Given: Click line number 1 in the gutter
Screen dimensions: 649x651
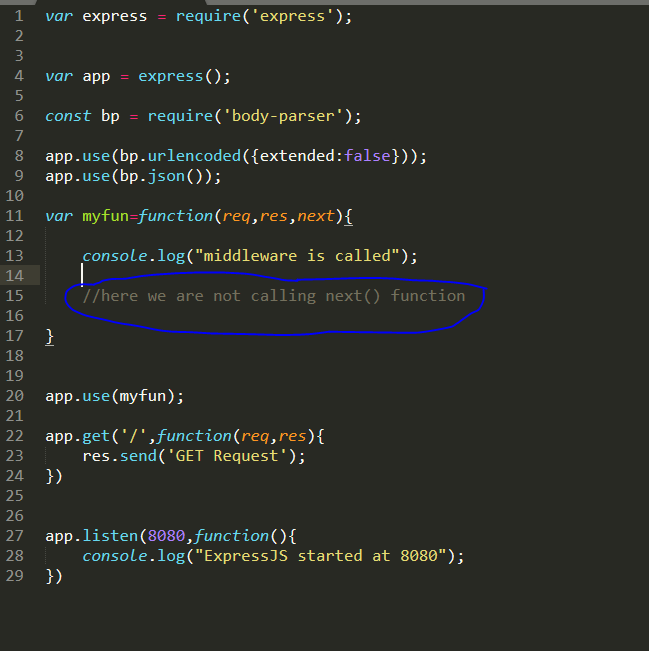Looking at the screenshot, I should click(19, 16).
